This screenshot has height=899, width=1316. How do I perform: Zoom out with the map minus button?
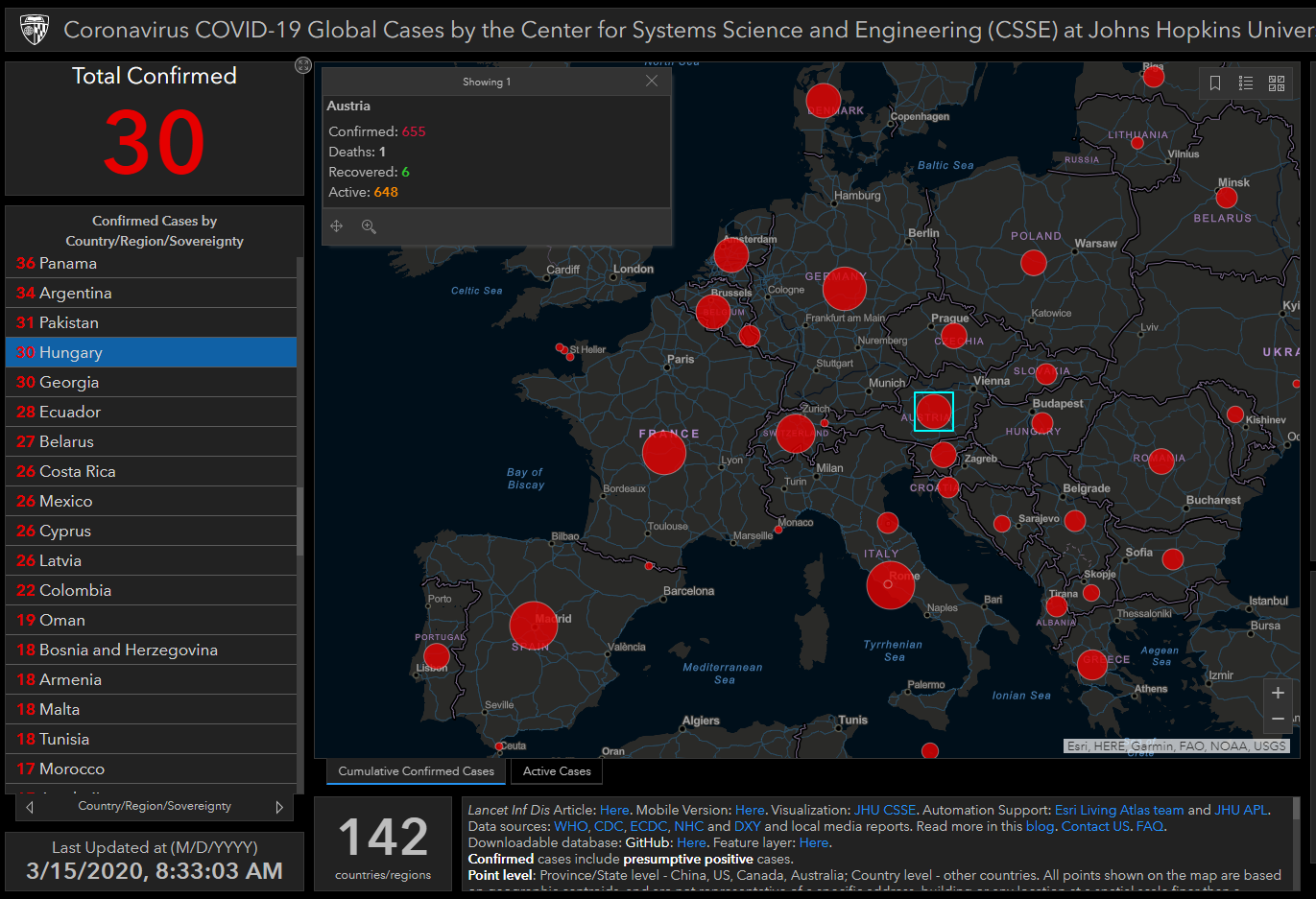[1278, 719]
